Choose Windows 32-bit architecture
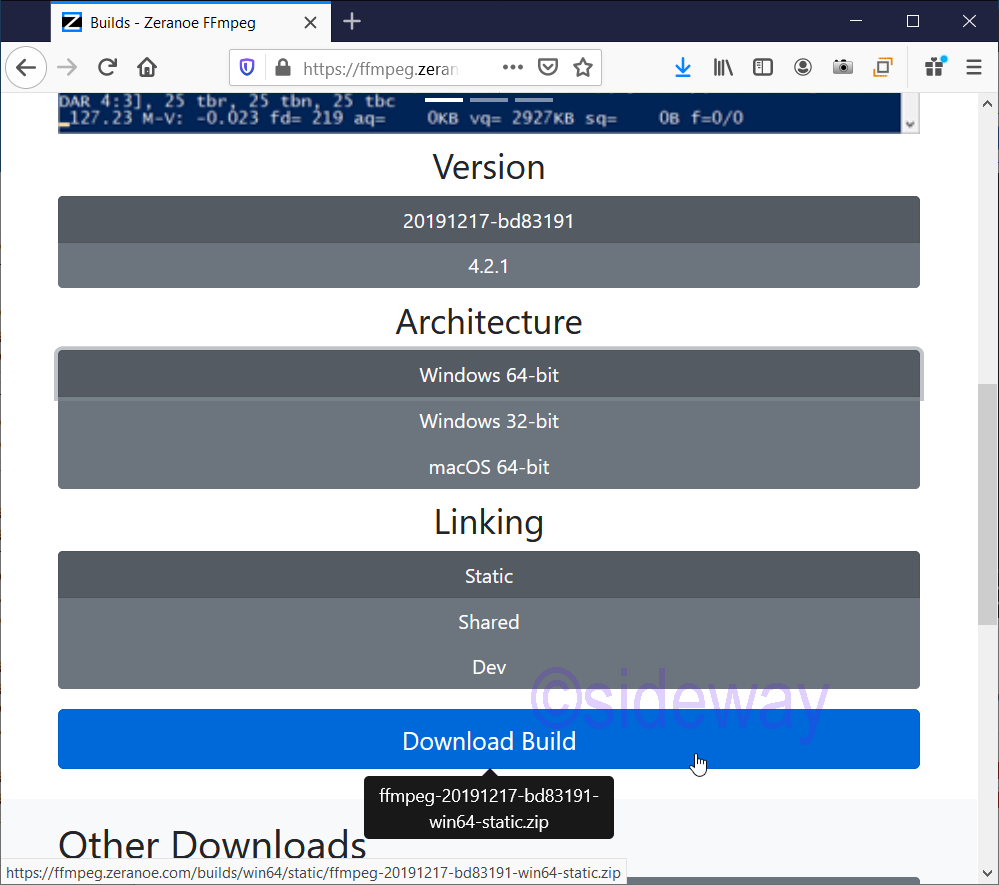 click(x=488, y=421)
